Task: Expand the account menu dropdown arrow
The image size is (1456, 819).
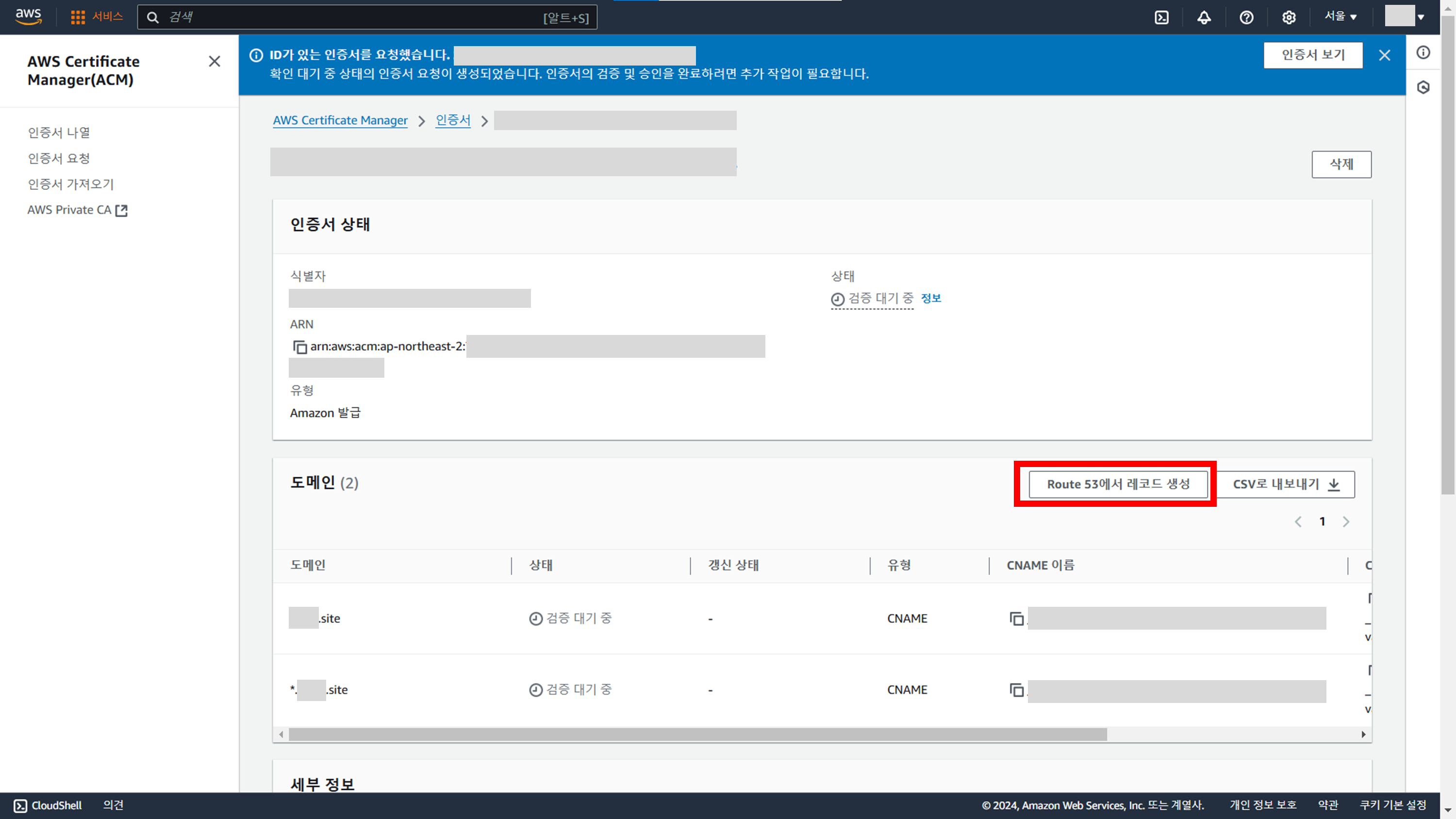Action: pos(1421,17)
